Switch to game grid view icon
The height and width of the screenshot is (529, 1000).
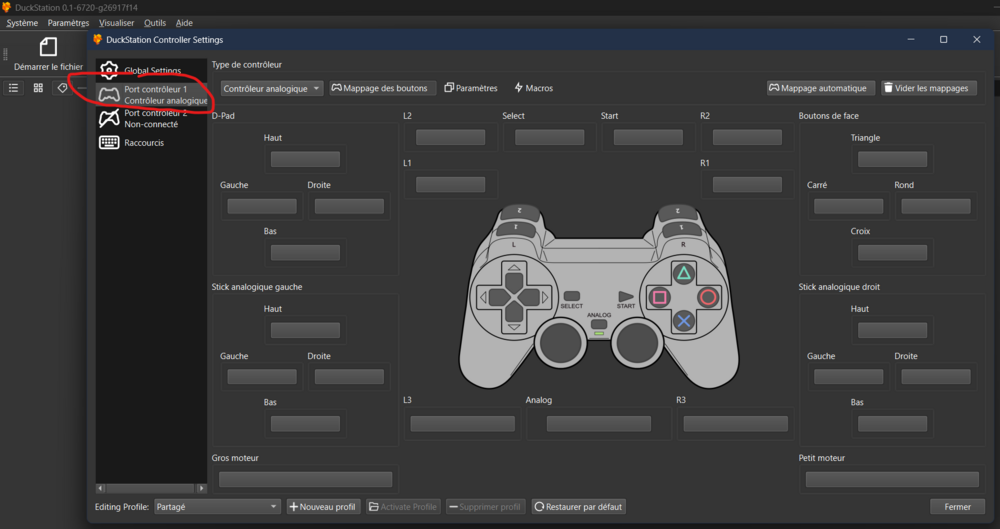point(38,88)
